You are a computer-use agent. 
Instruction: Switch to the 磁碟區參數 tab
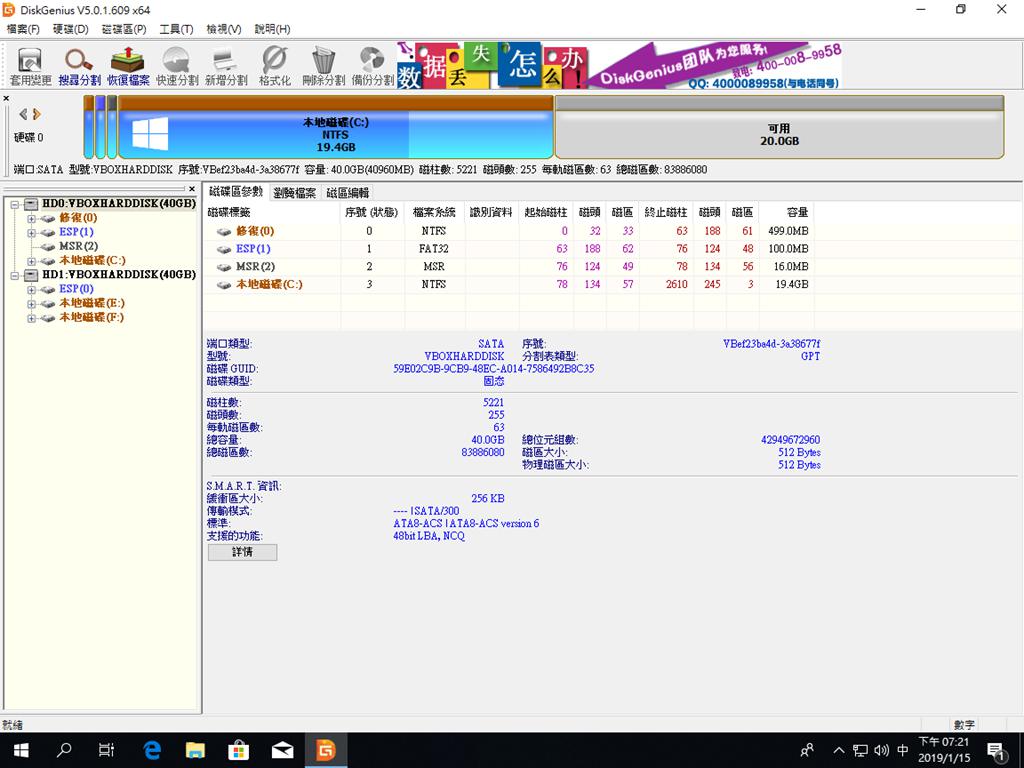pyautogui.click(x=236, y=191)
